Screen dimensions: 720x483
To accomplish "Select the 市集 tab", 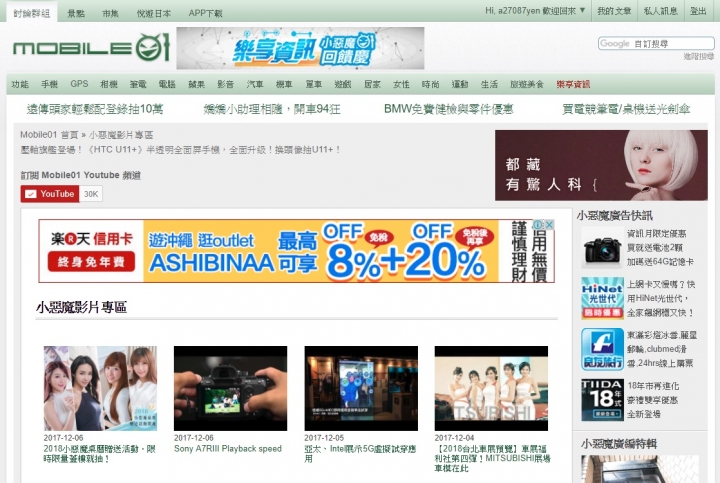I will tap(110, 13).
